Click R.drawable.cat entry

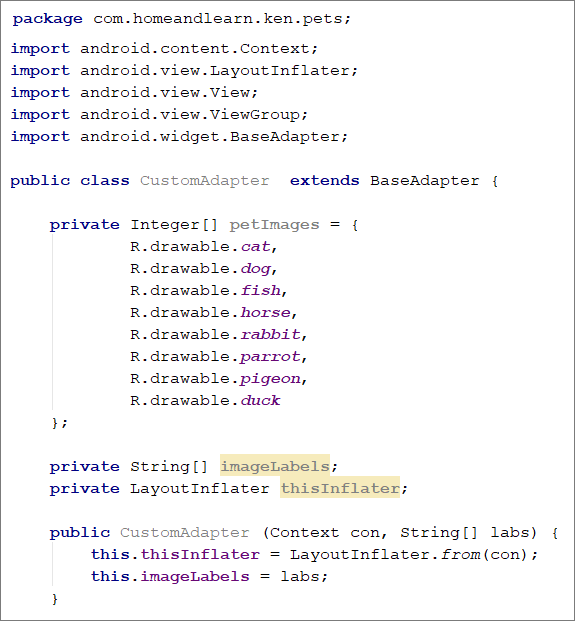[204, 247]
